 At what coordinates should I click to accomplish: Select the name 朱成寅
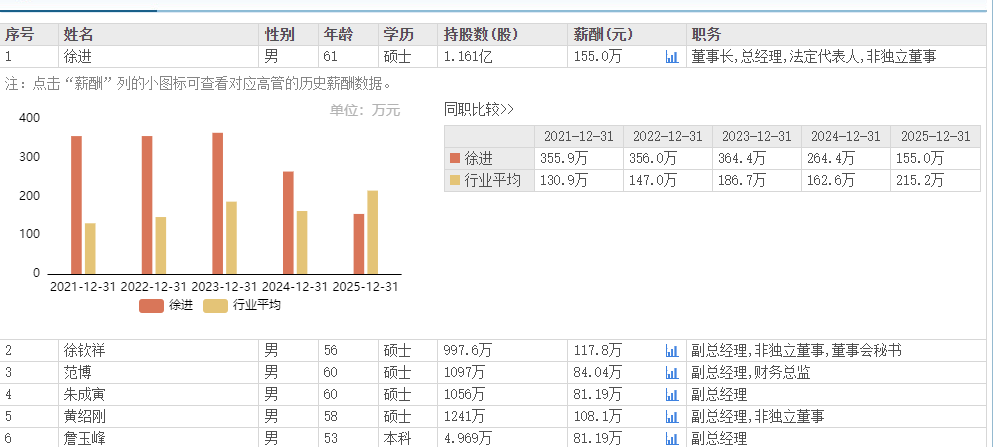click(84, 394)
